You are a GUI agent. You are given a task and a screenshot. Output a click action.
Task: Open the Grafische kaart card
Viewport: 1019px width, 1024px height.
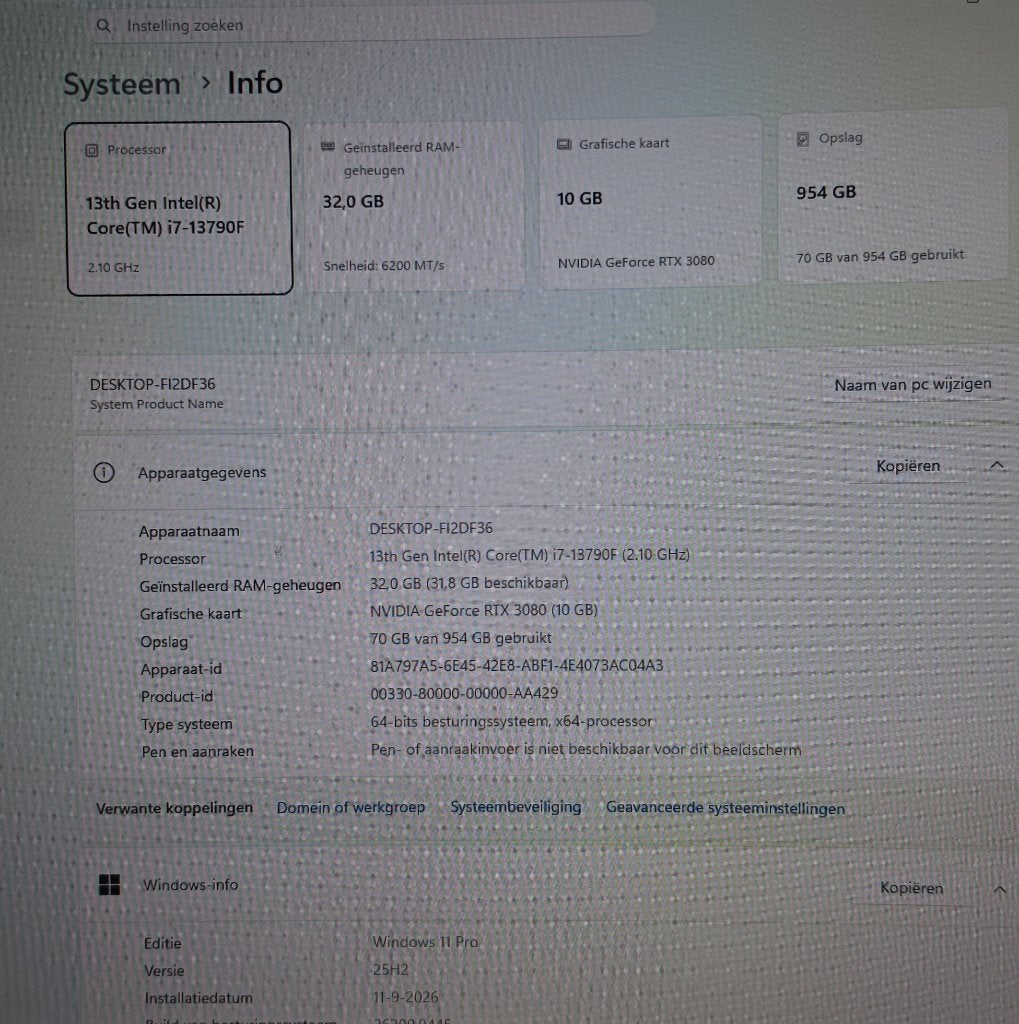pyautogui.click(x=650, y=202)
